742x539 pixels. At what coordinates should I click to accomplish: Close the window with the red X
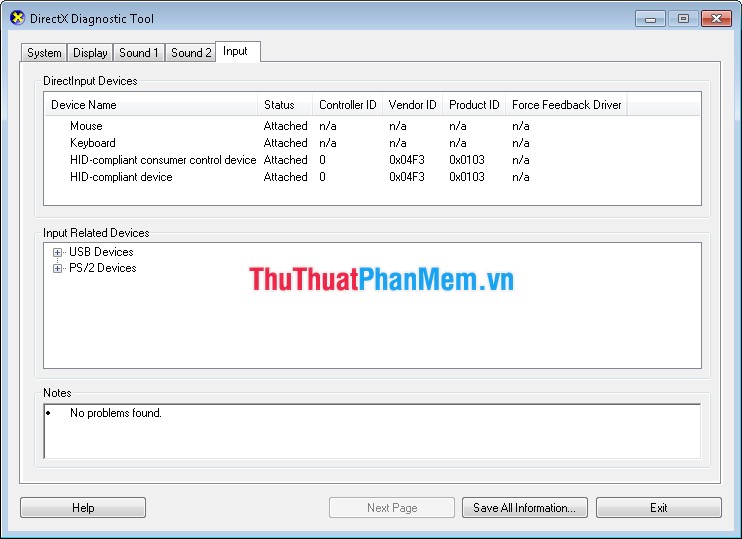coord(716,18)
